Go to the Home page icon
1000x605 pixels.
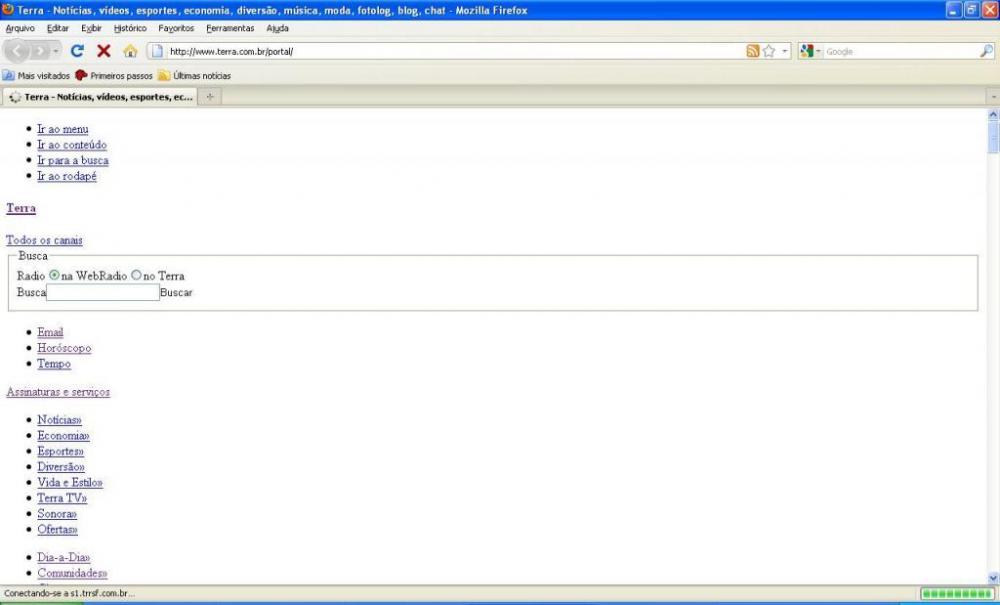point(130,51)
